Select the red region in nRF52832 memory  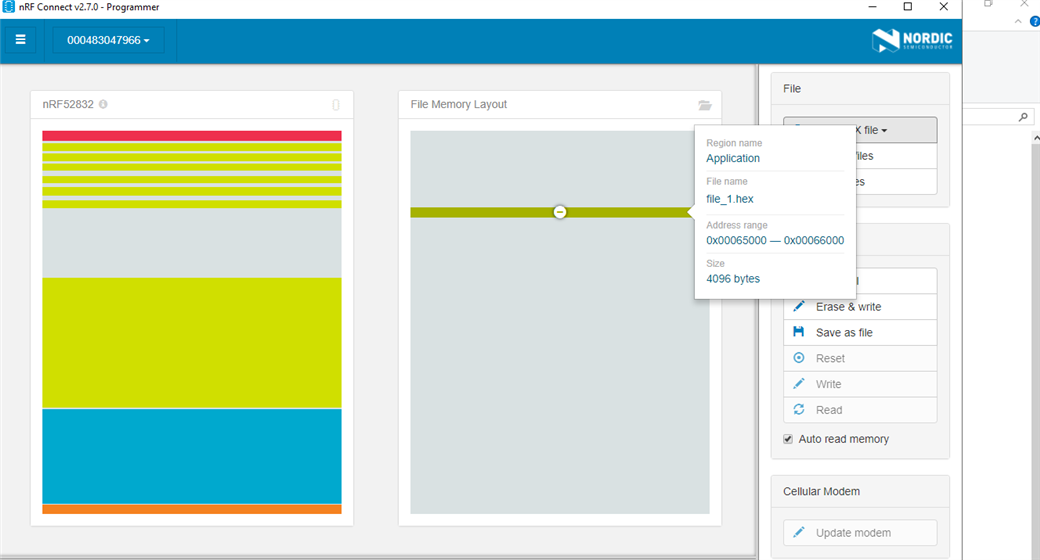(x=192, y=136)
